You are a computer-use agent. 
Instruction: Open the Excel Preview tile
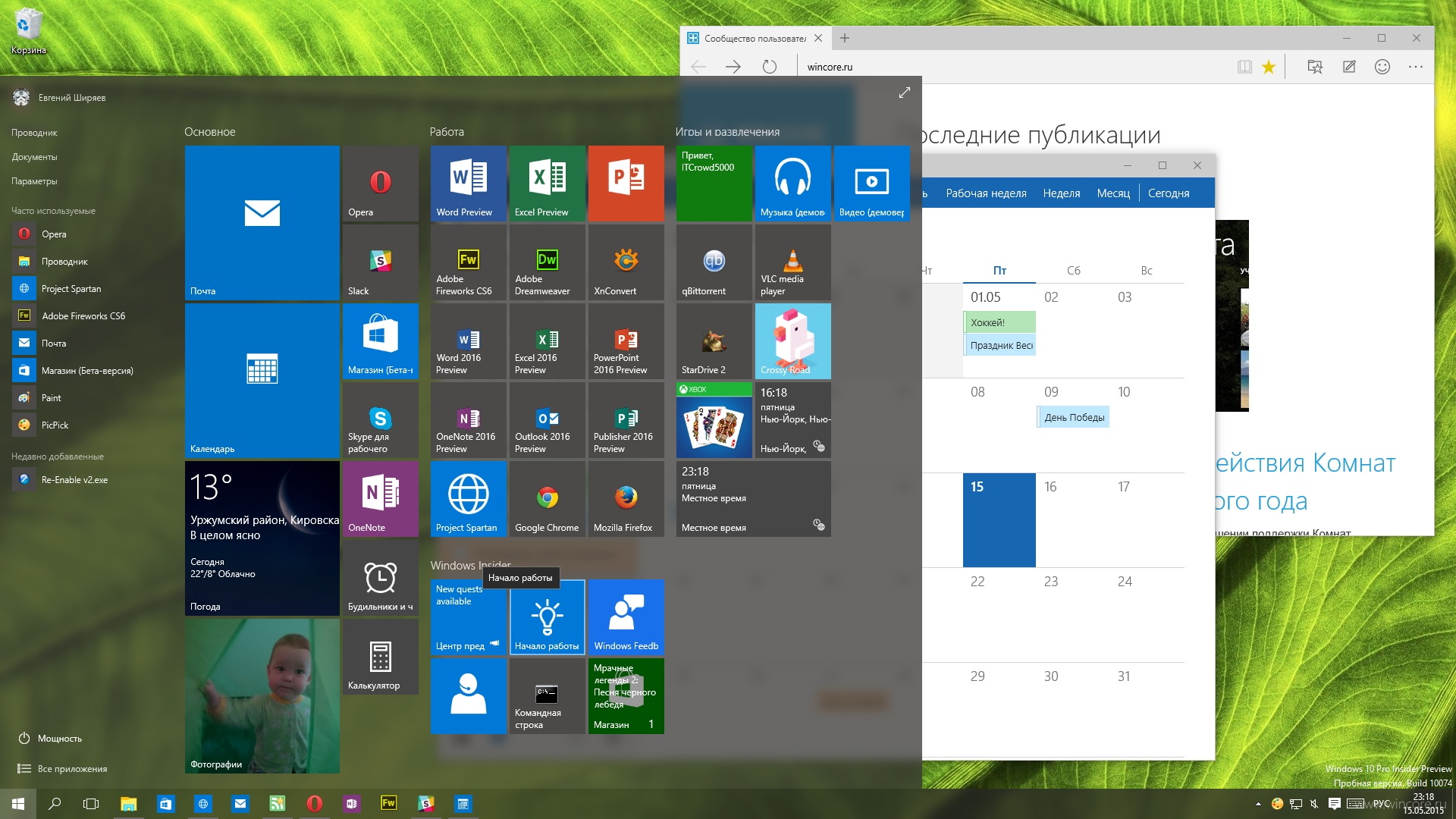tap(547, 184)
